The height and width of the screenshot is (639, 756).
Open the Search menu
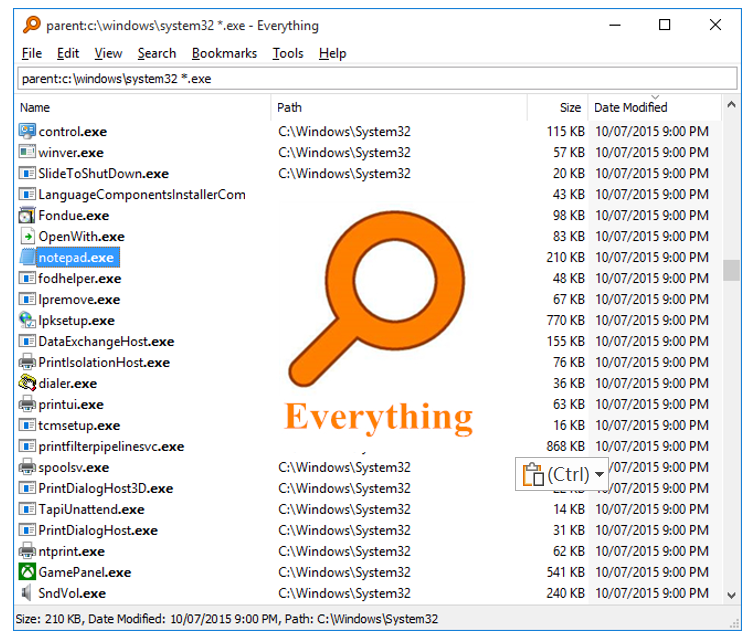click(x=157, y=53)
